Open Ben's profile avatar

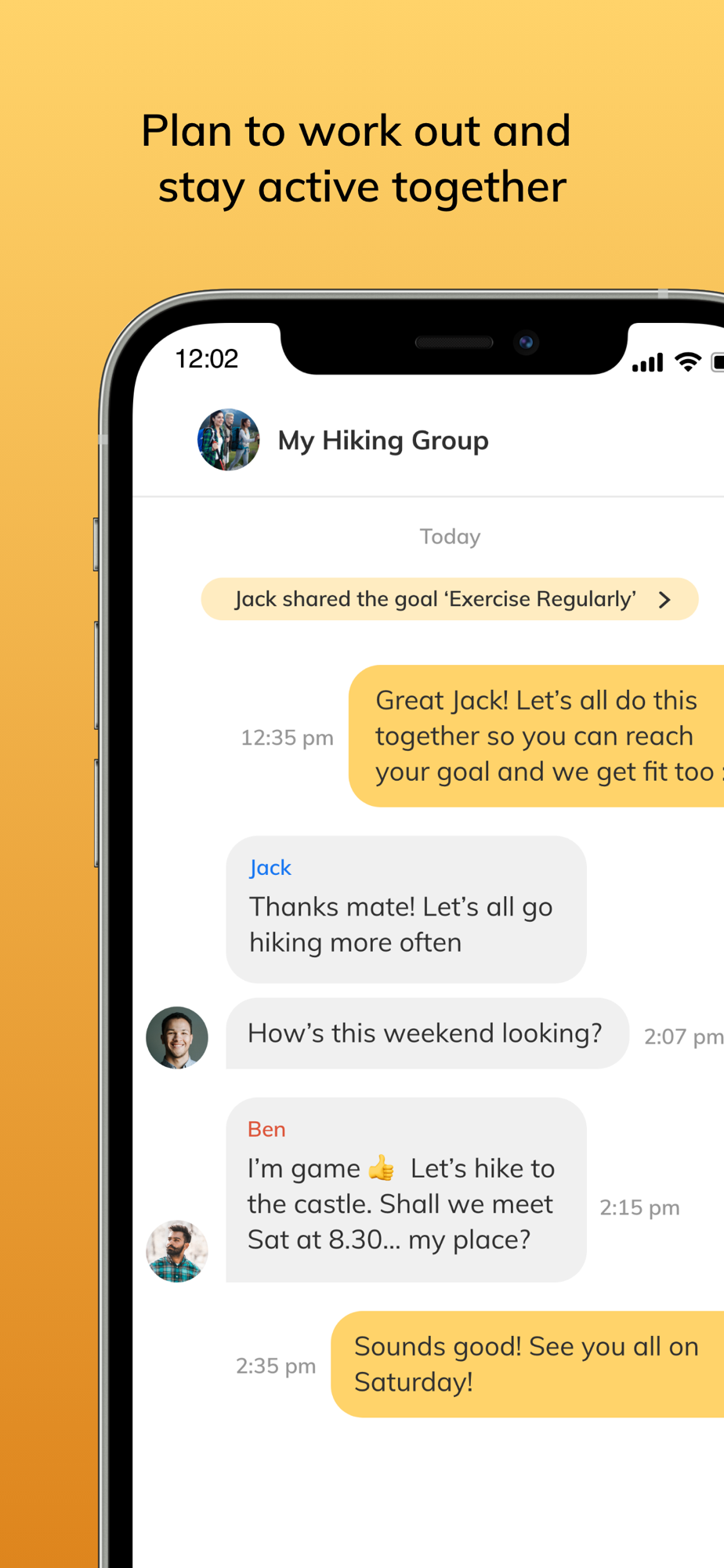tap(177, 1250)
